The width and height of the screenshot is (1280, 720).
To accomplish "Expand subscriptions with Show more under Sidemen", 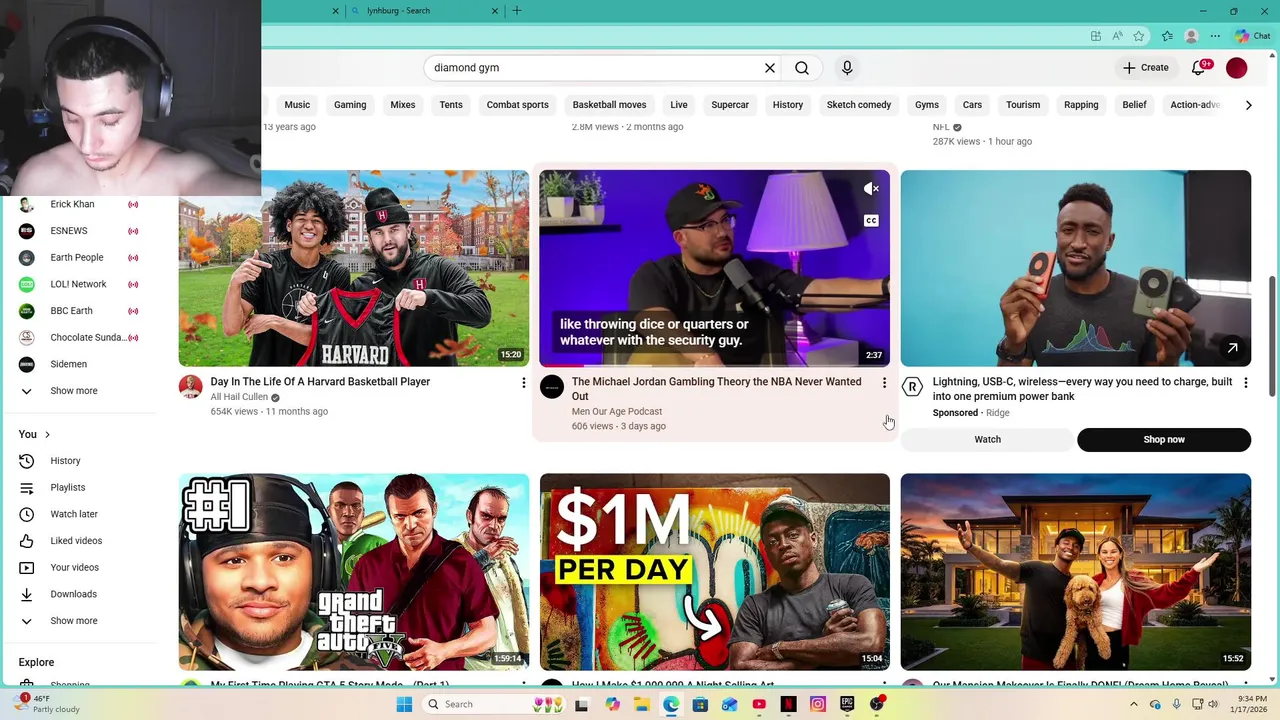I will click(x=80, y=391).
